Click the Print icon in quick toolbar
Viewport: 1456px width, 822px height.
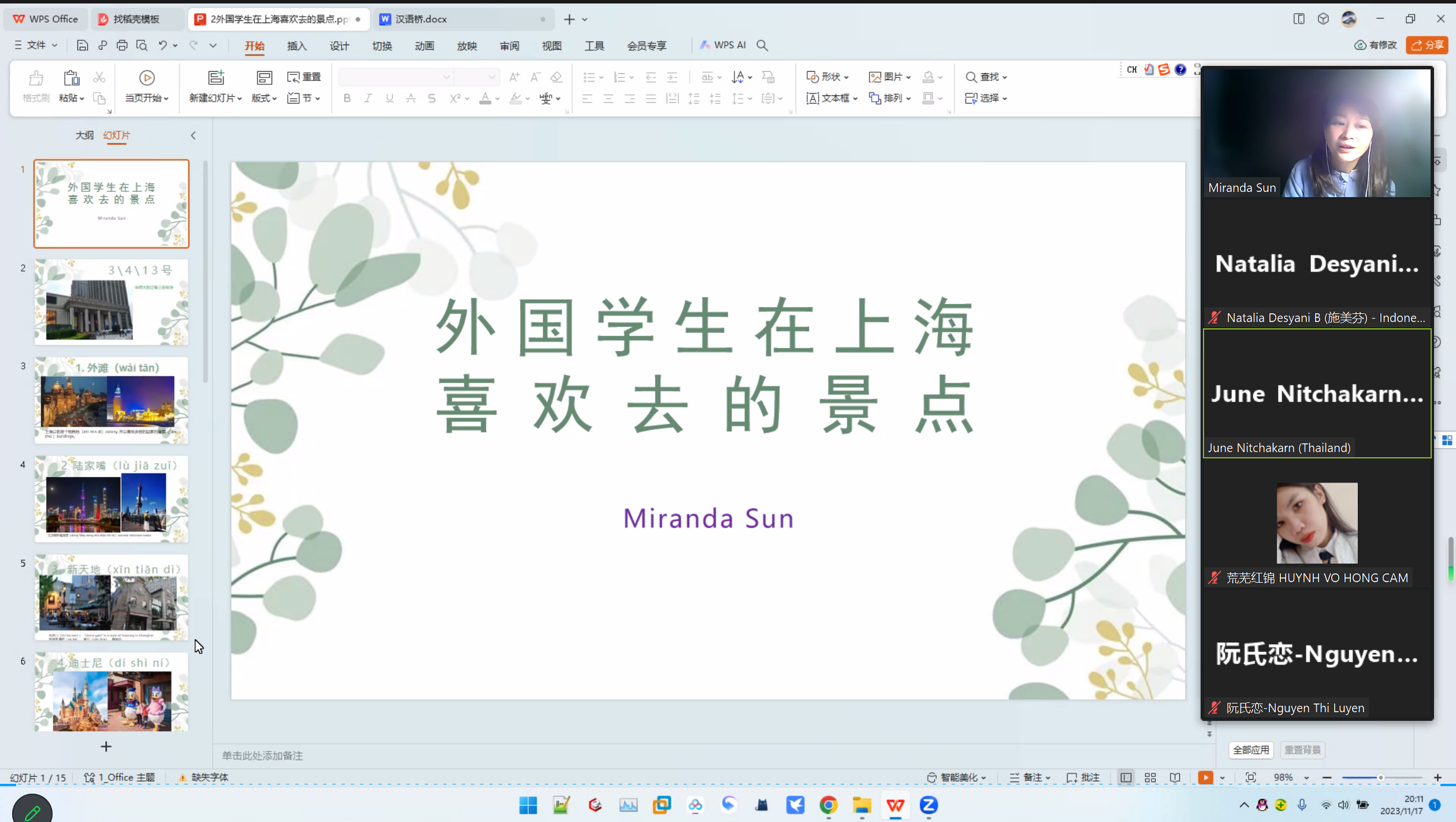[x=122, y=45]
